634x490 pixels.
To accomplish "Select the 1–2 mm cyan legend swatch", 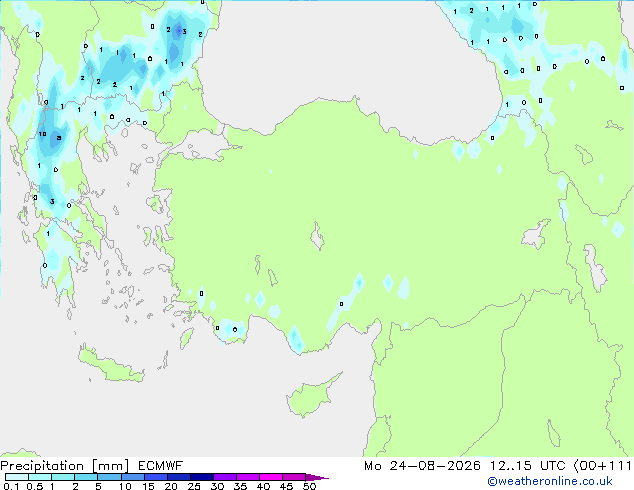I will coord(63,477).
